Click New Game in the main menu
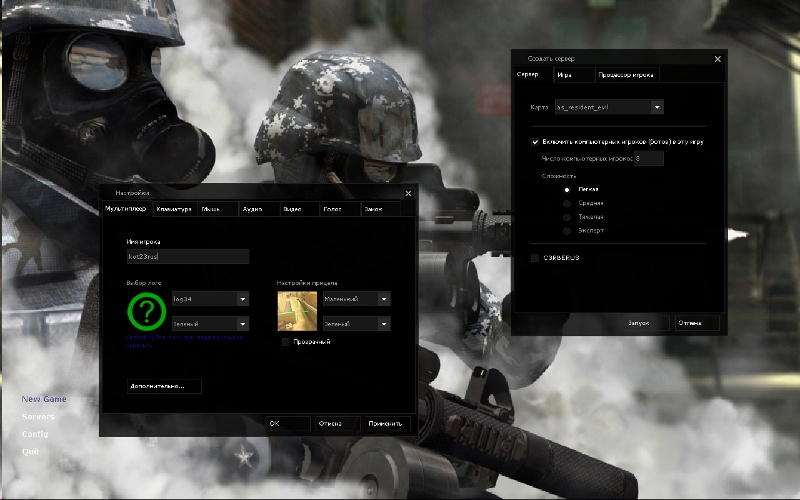 pos(44,399)
